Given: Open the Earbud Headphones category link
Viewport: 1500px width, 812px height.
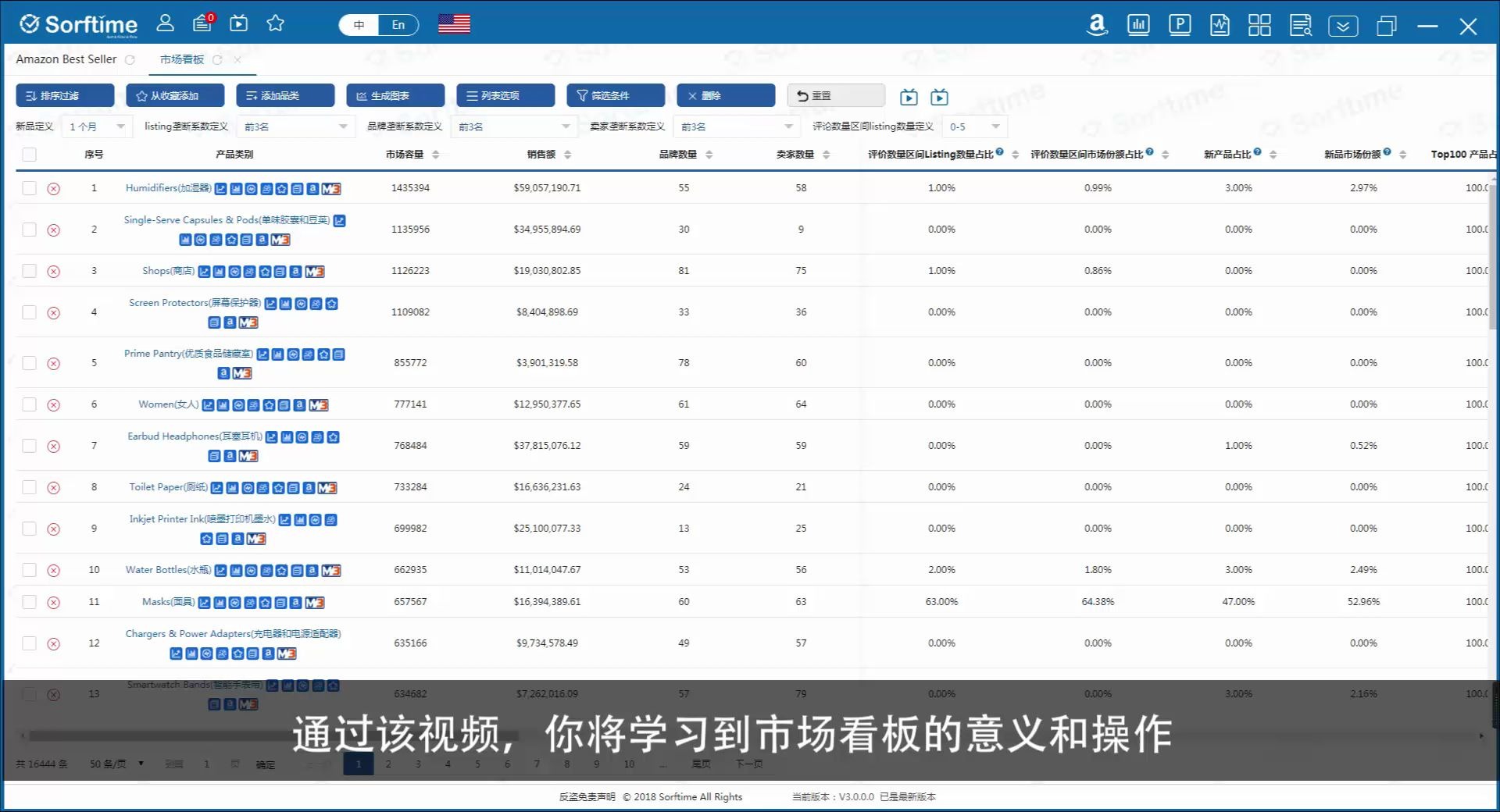Looking at the screenshot, I should pyautogui.click(x=195, y=436).
